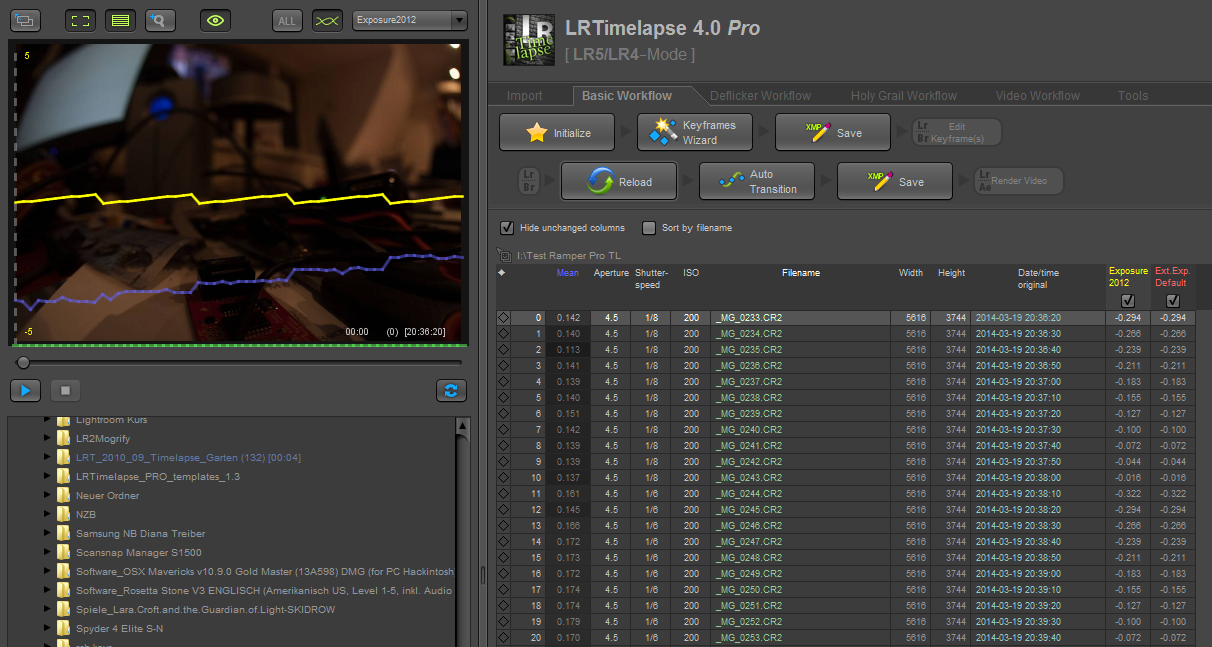Select filename _MG_0250.CR2
Image resolution: width=1212 pixels, height=647 pixels.
749,590
